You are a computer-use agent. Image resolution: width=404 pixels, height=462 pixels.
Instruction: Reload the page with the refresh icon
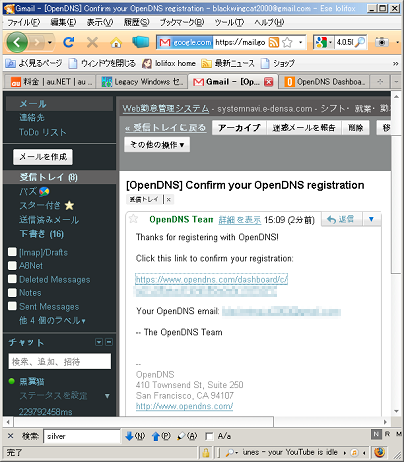(x=69, y=42)
